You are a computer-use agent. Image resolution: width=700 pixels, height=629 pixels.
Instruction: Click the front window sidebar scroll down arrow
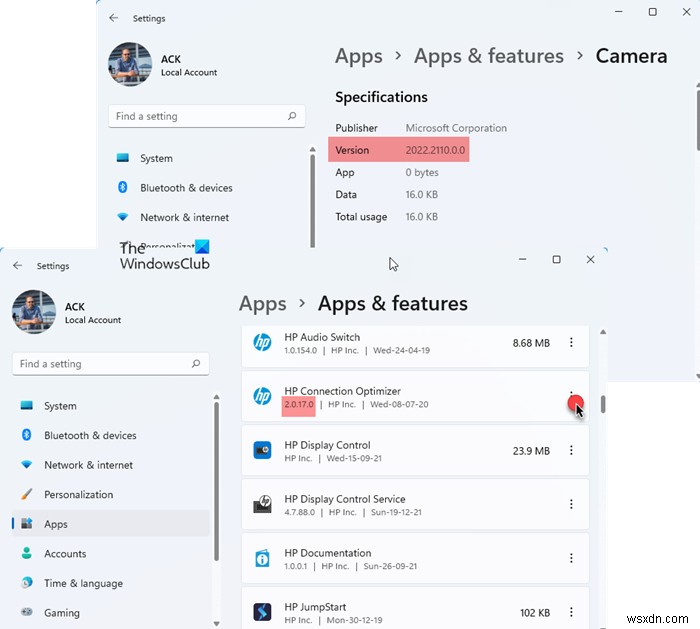pyautogui.click(x=217, y=624)
